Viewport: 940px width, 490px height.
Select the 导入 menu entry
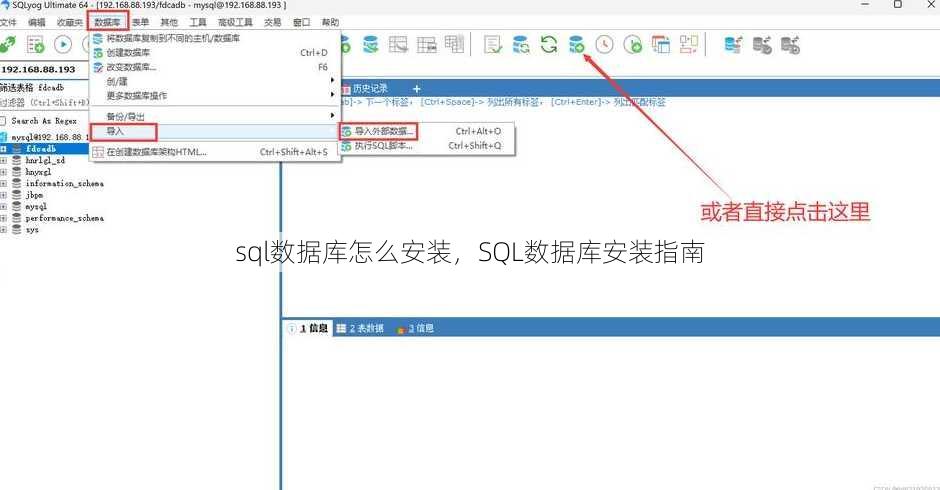[x=215, y=131]
